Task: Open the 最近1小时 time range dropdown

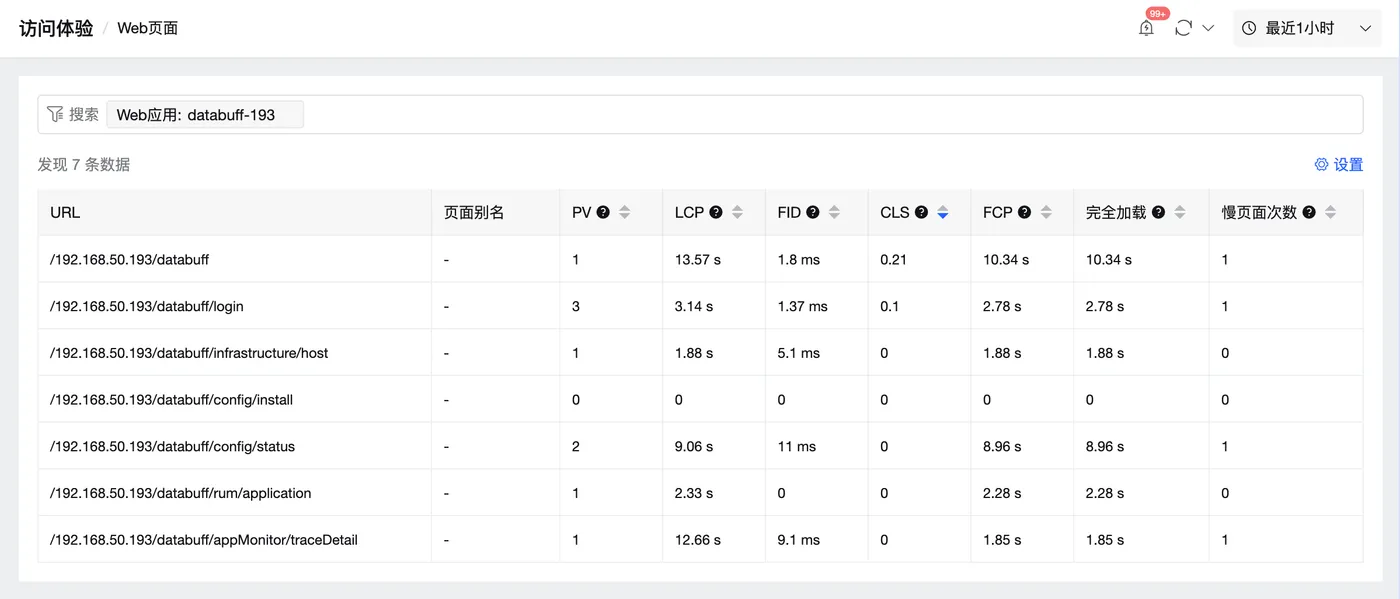Action: pos(1306,28)
